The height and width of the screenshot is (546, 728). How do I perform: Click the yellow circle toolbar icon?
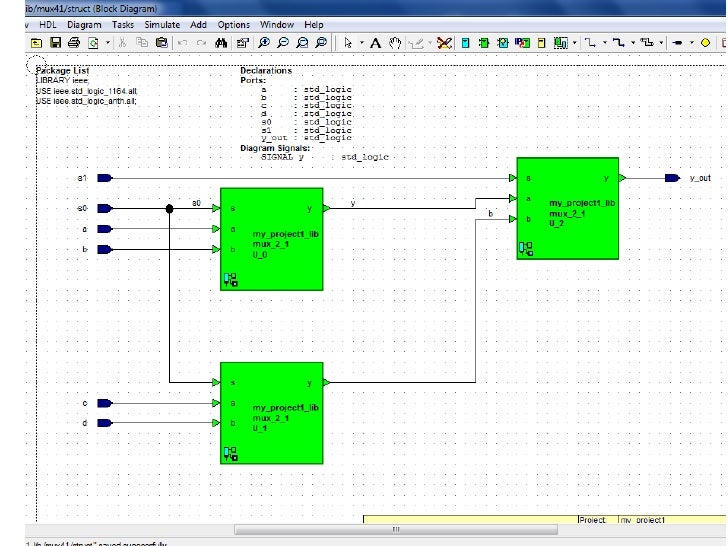(x=705, y=43)
